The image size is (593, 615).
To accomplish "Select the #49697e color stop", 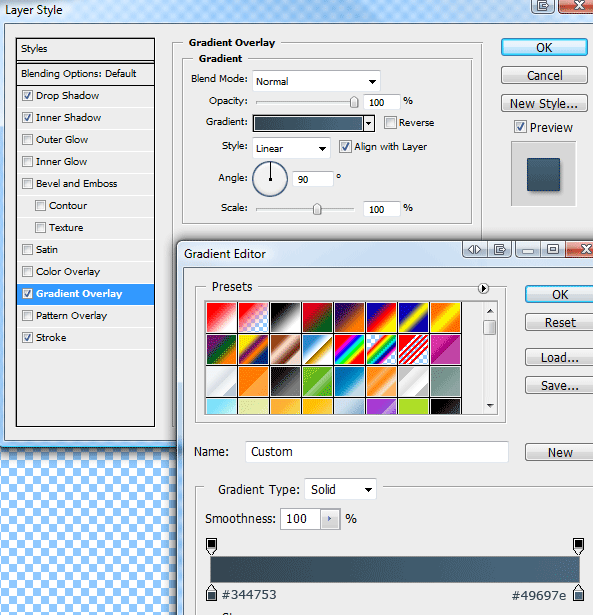I will click(x=578, y=593).
